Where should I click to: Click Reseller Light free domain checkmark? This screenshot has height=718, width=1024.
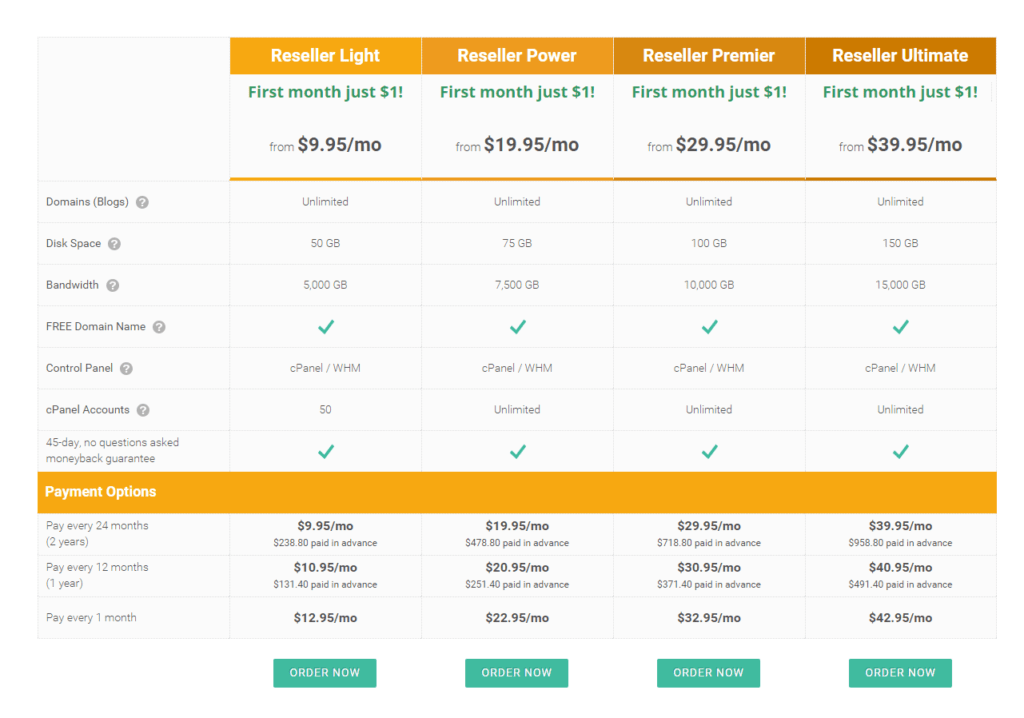click(326, 327)
